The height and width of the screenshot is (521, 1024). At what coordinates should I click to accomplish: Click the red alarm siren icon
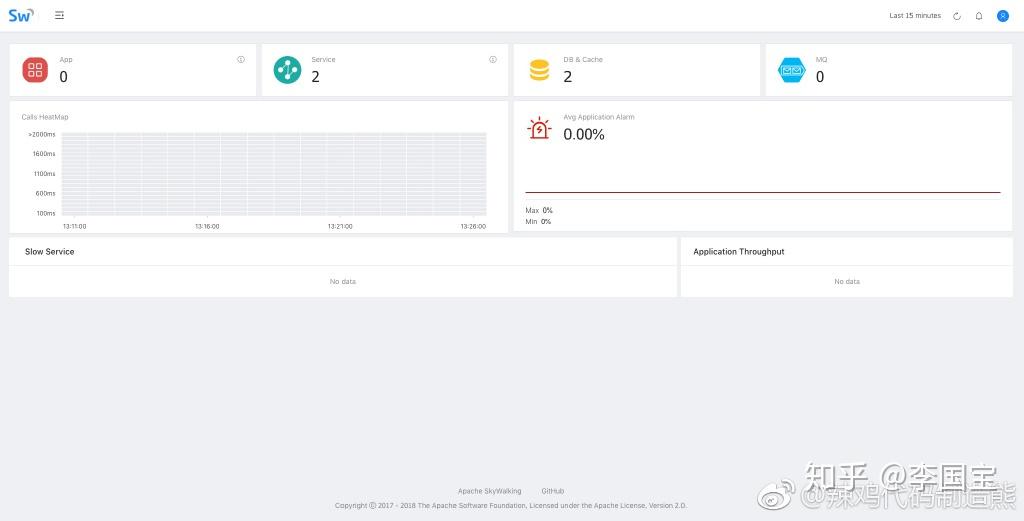[x=539, y=129]
